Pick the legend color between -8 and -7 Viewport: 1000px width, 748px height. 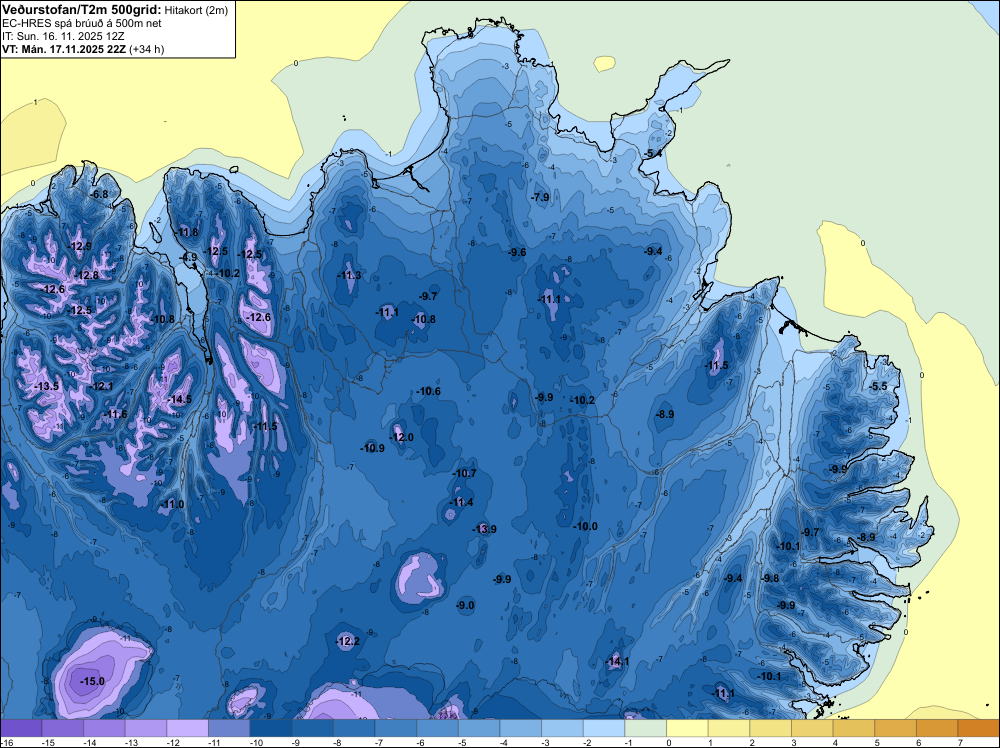pyautogui.click(x=354, y=728)
